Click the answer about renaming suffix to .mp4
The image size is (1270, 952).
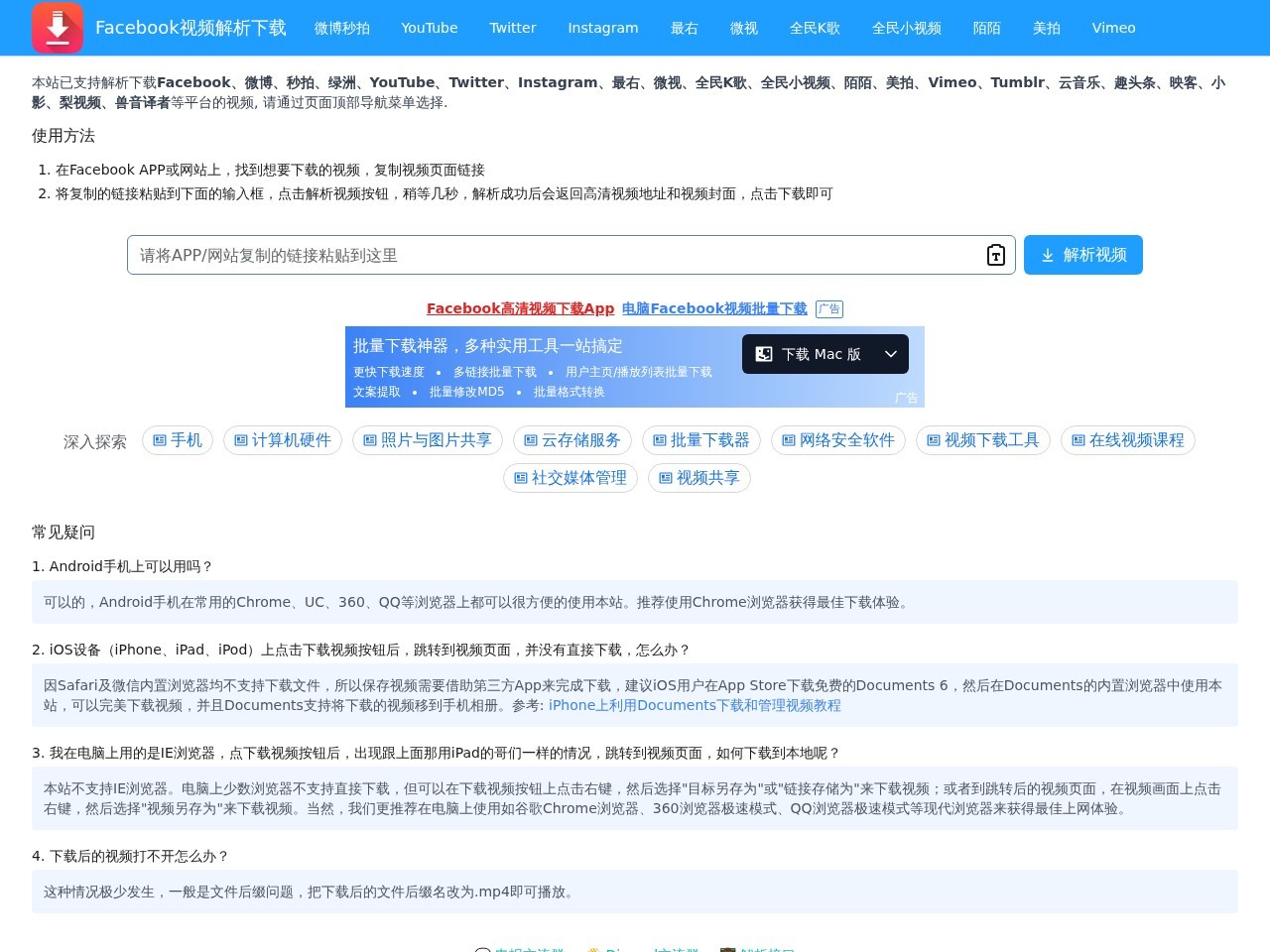click(635, 892)
